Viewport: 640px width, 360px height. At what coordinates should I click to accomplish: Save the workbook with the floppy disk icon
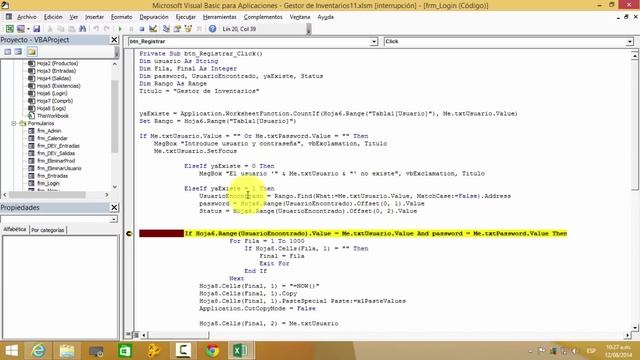[37, 29]
